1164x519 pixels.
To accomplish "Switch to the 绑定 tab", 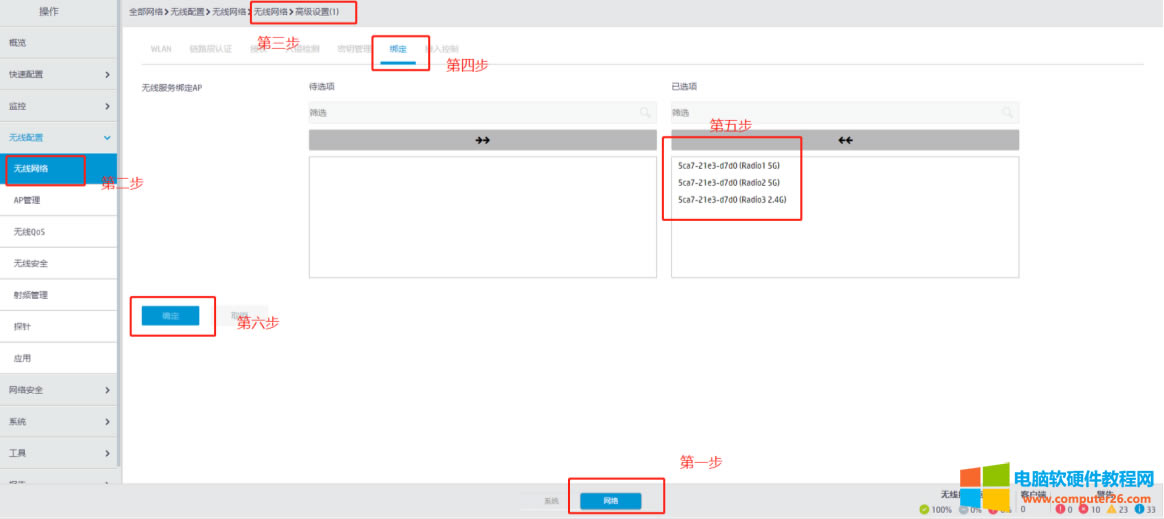I will point(398,49).
